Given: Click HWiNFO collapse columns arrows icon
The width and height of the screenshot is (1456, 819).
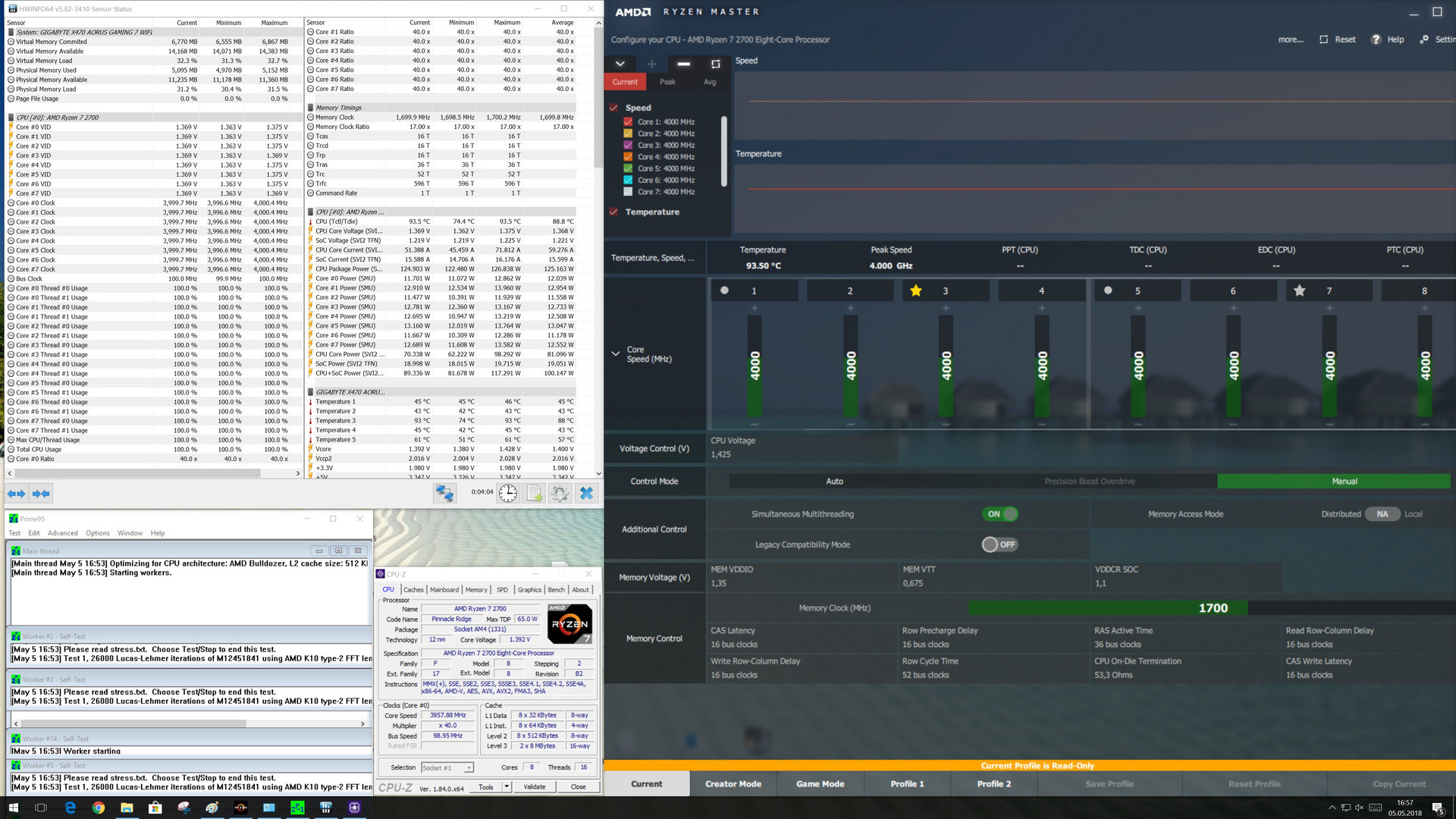Looking at the screenshot, I should coord(41,494).
